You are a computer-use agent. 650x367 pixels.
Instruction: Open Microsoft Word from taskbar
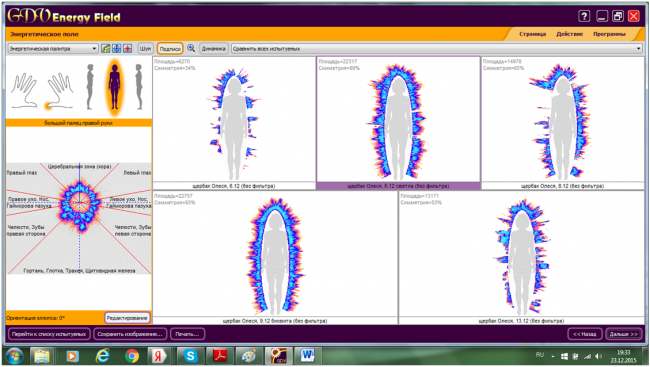tap(308, 356)
